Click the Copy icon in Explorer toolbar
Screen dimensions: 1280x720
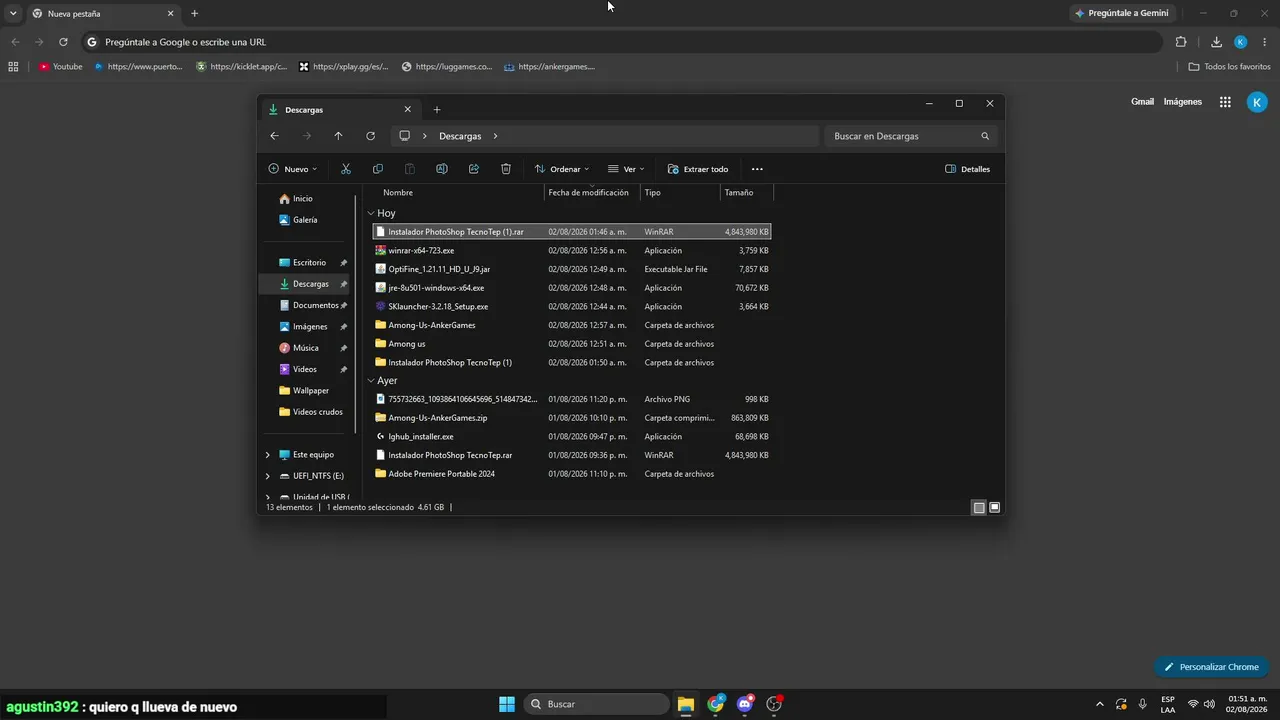(377, 169)
